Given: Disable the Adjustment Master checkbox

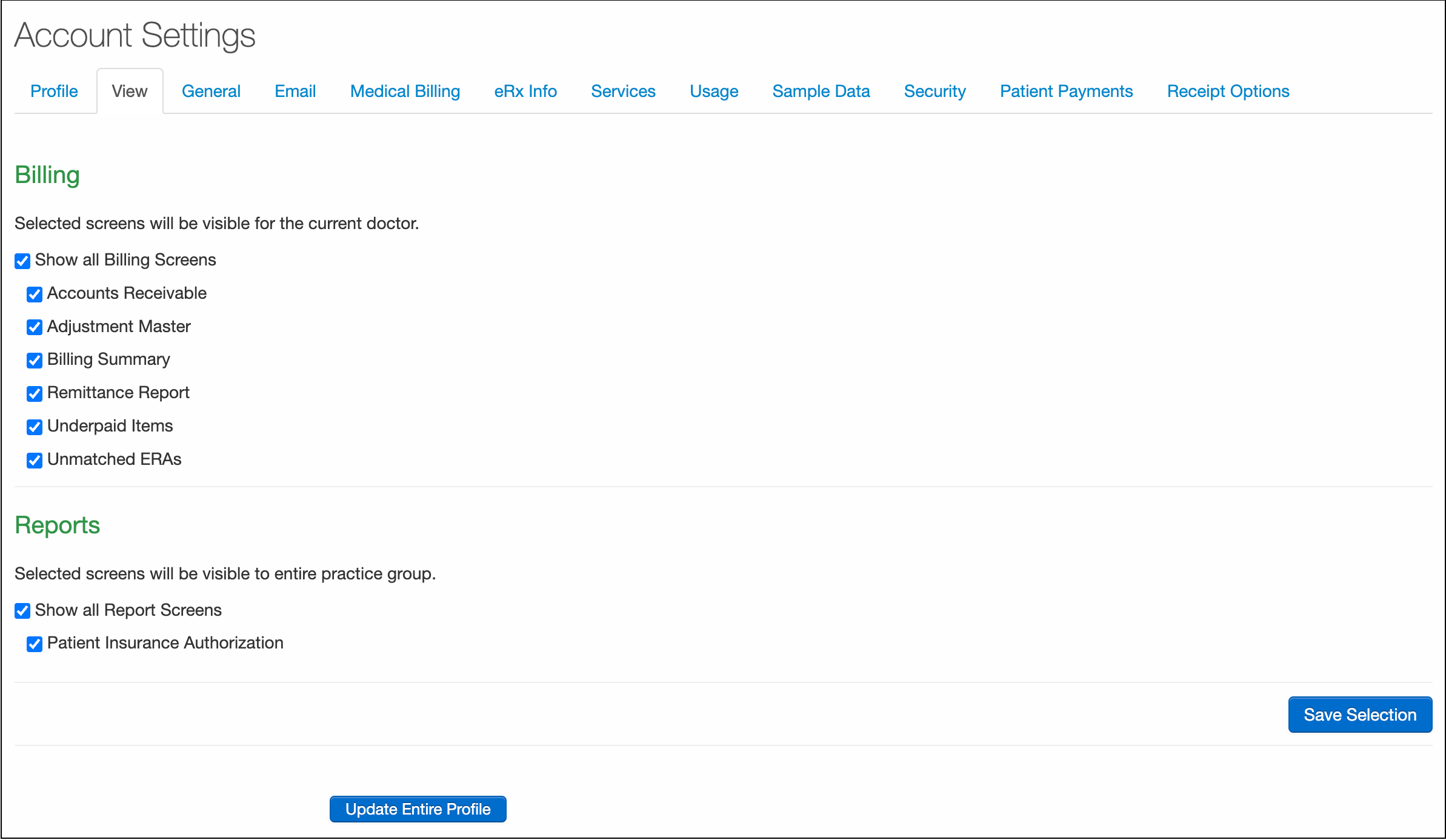Looking at the screenshot, I should 35,328.
